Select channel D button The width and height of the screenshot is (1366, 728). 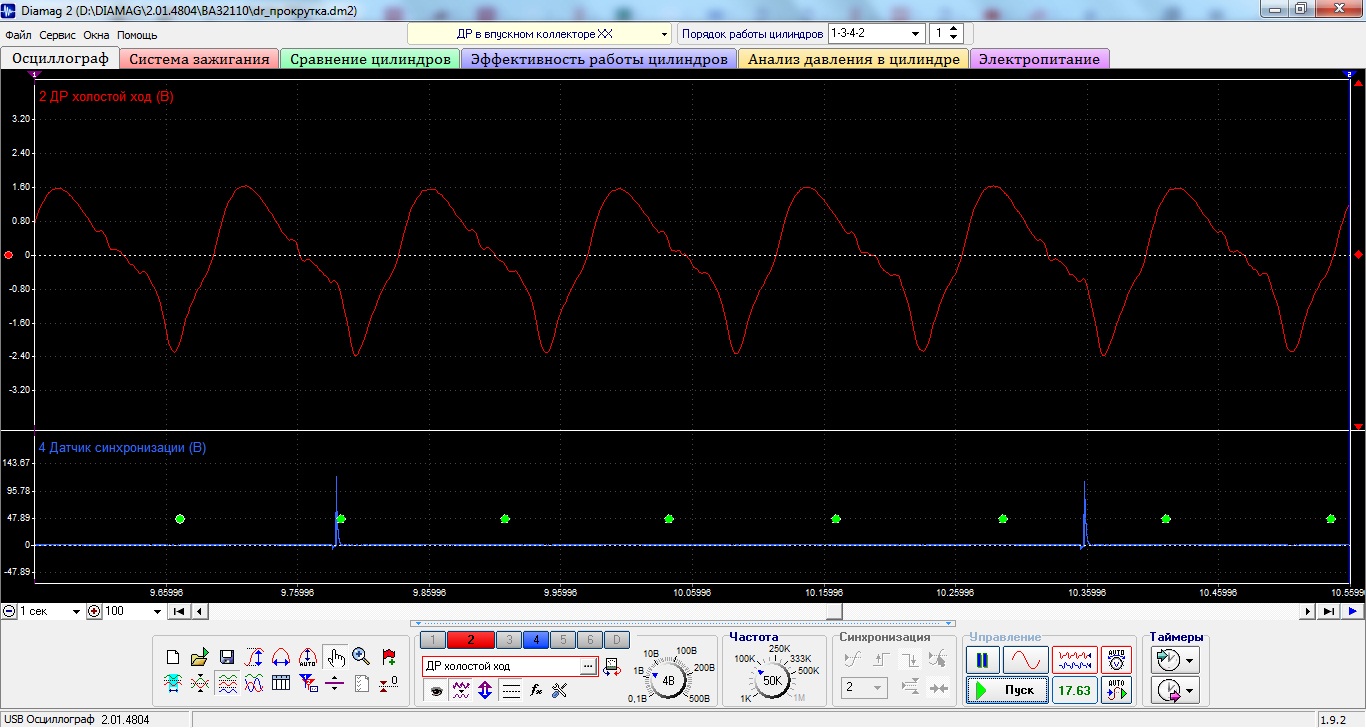coord(618,640)
